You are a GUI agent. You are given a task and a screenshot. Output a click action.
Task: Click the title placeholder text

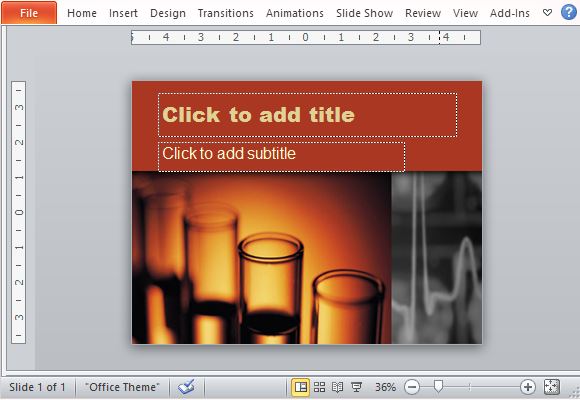click(258, 115)
